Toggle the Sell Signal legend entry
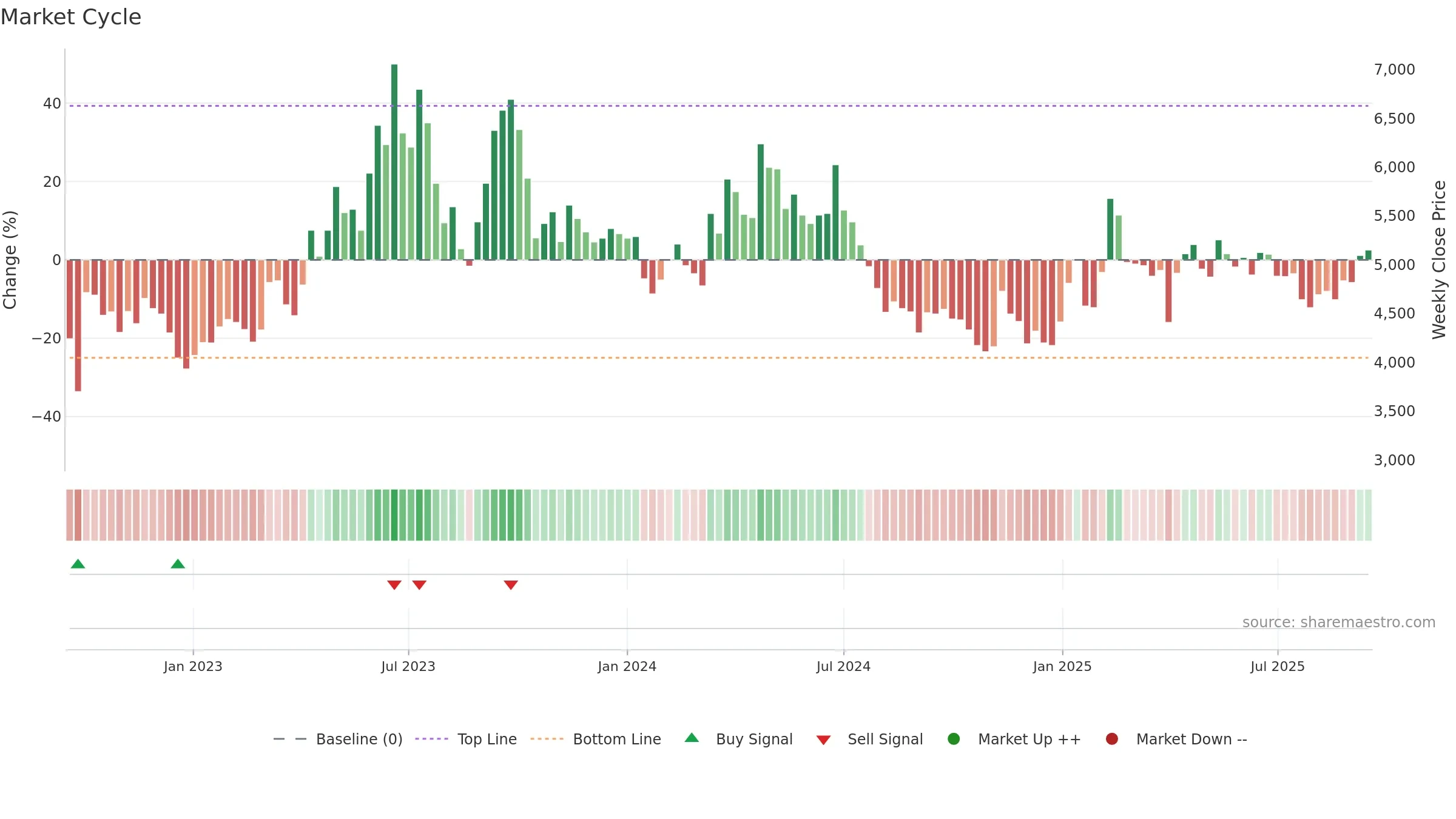 coord(869,739)
